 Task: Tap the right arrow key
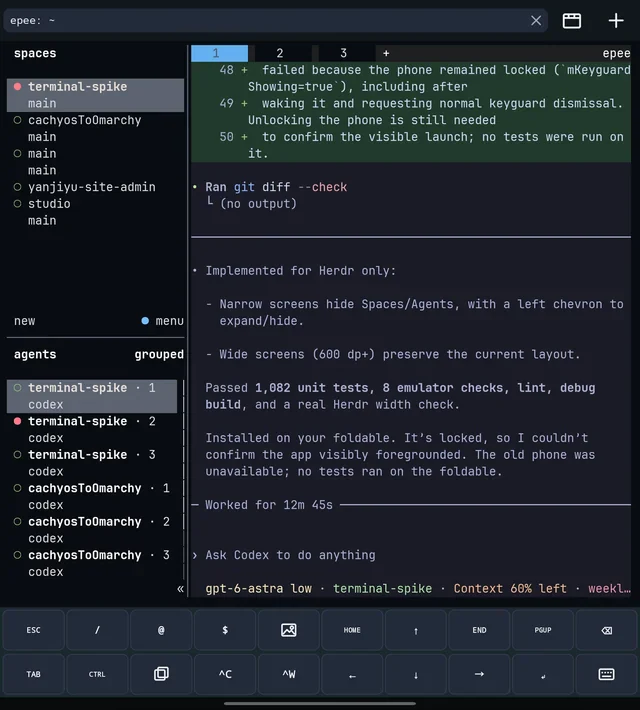479,674
